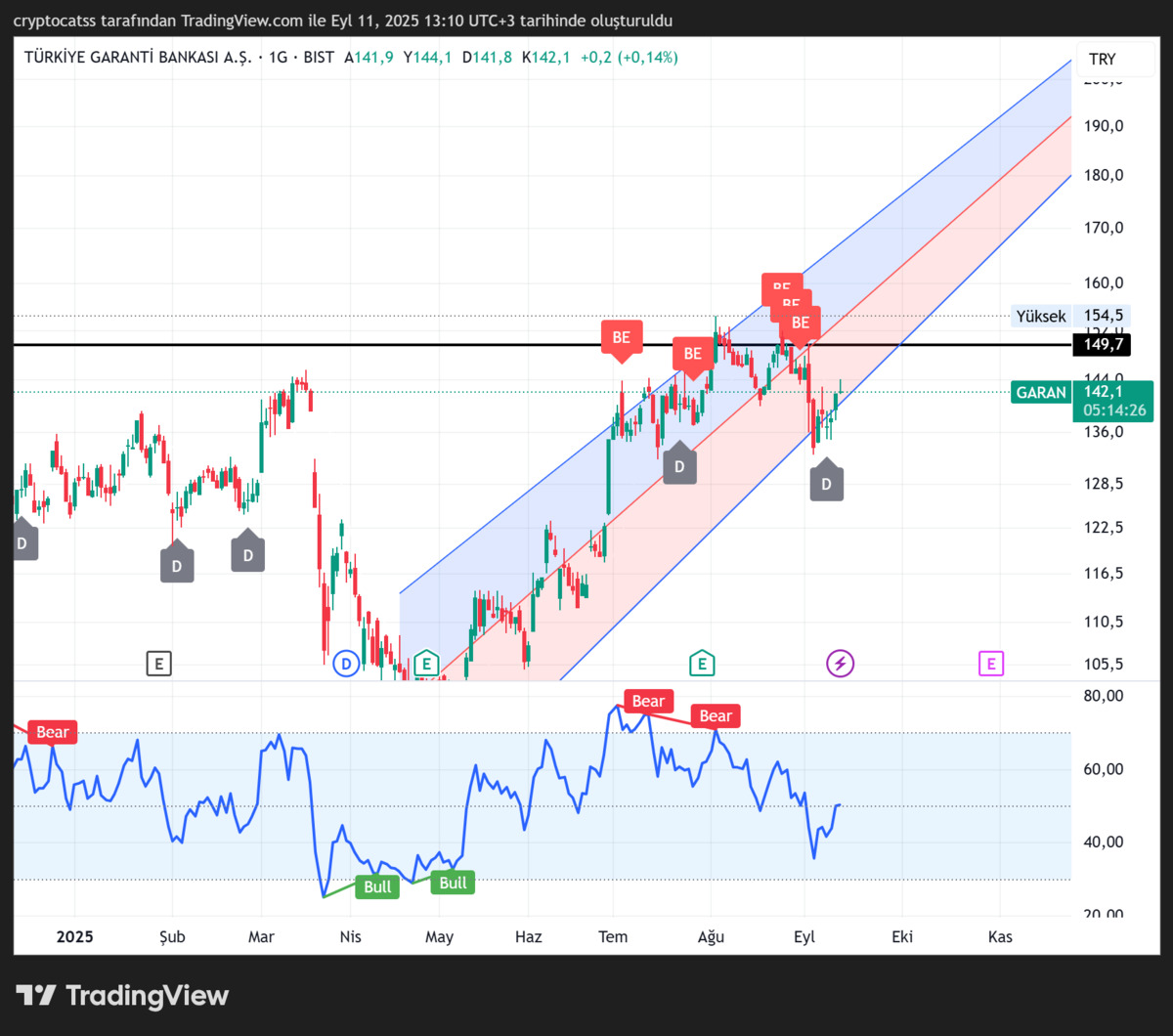The image size is (1173, 1036).
Task: Click the purple lightning bolt event icon
Action: point(840,665)
